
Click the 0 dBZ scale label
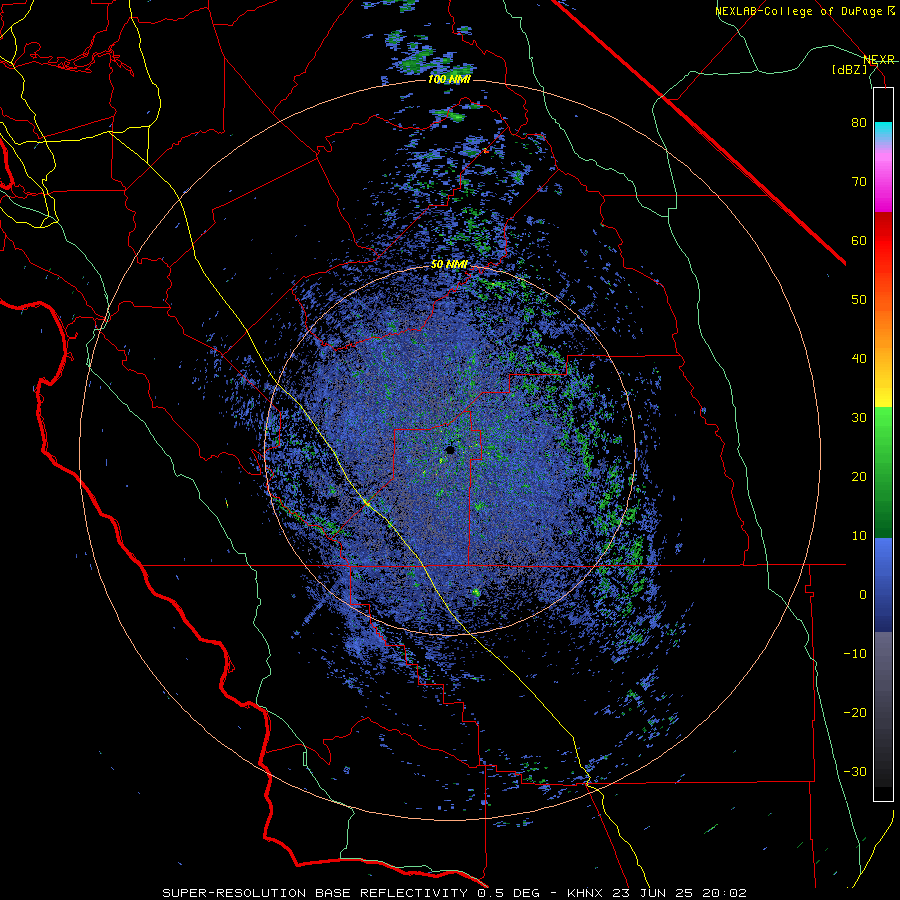coord(863,595)
